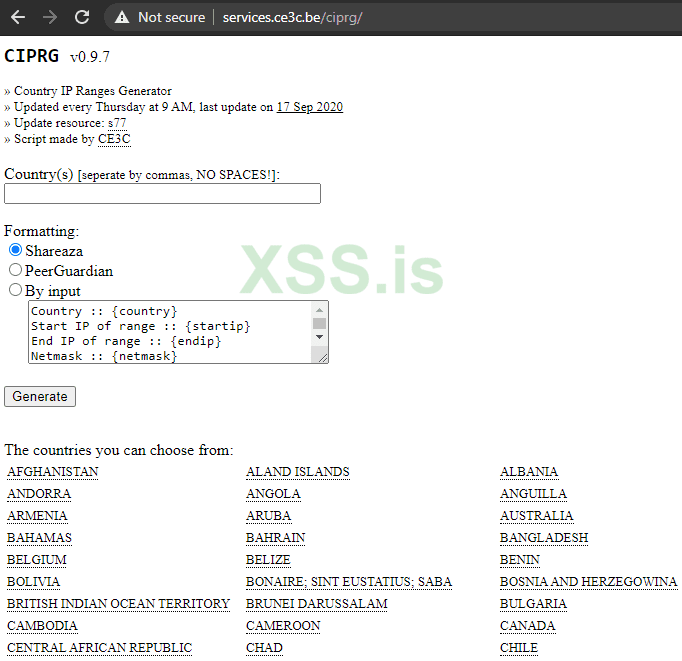Select ALBANIA country

pos(529,472)
